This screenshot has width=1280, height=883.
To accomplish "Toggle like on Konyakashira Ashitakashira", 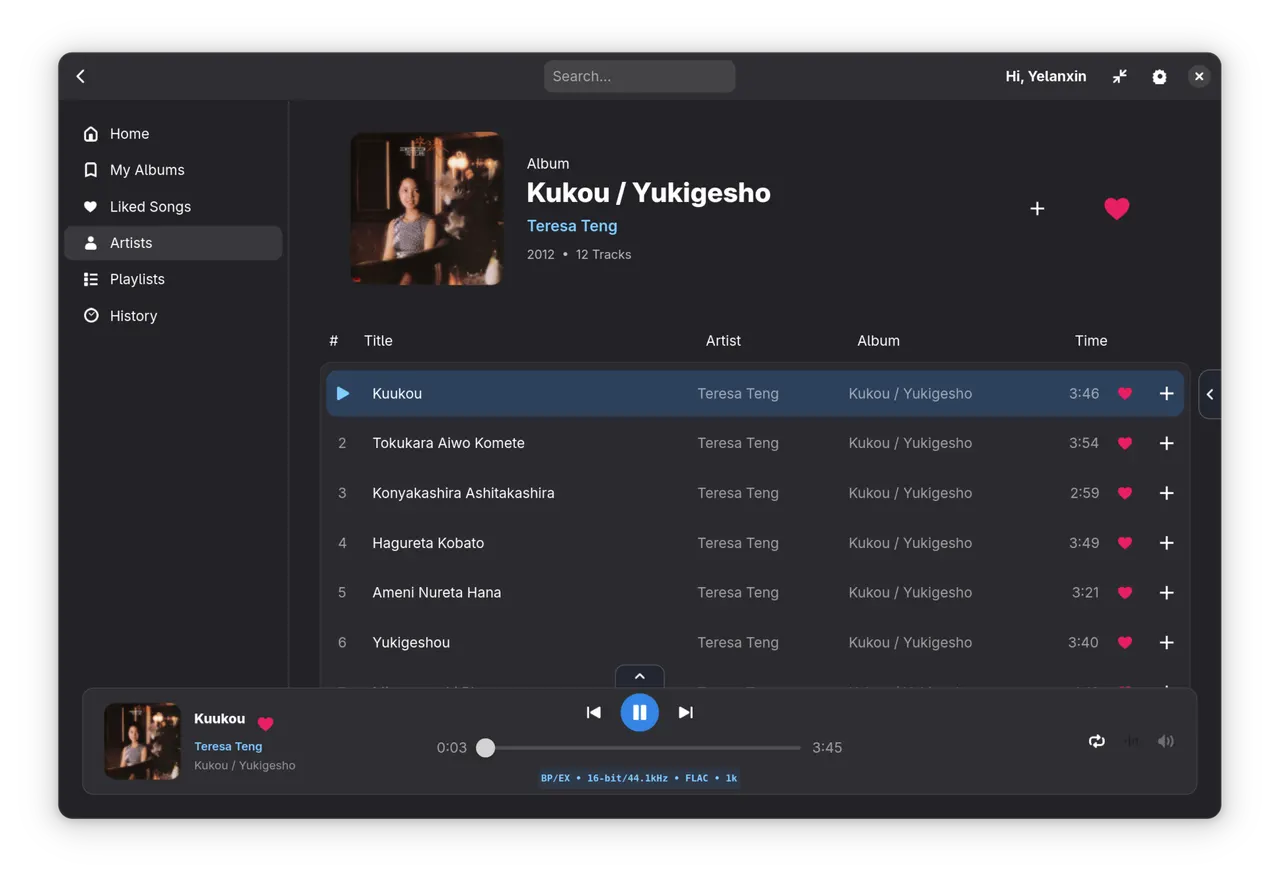I will pos(1125,493).
